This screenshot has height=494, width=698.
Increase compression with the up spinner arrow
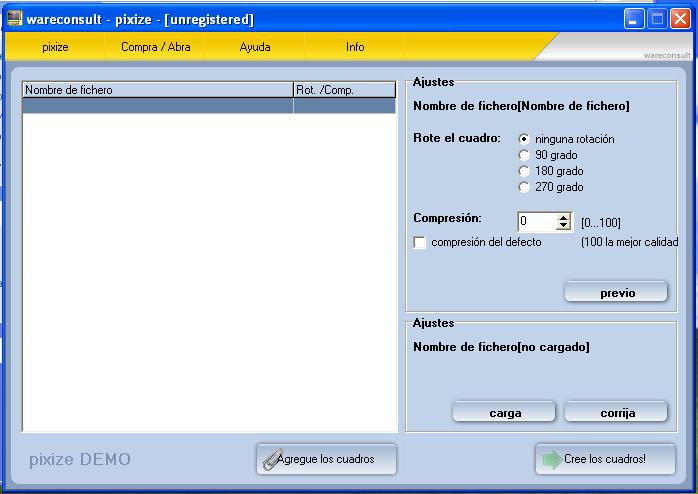pos(564,218)
